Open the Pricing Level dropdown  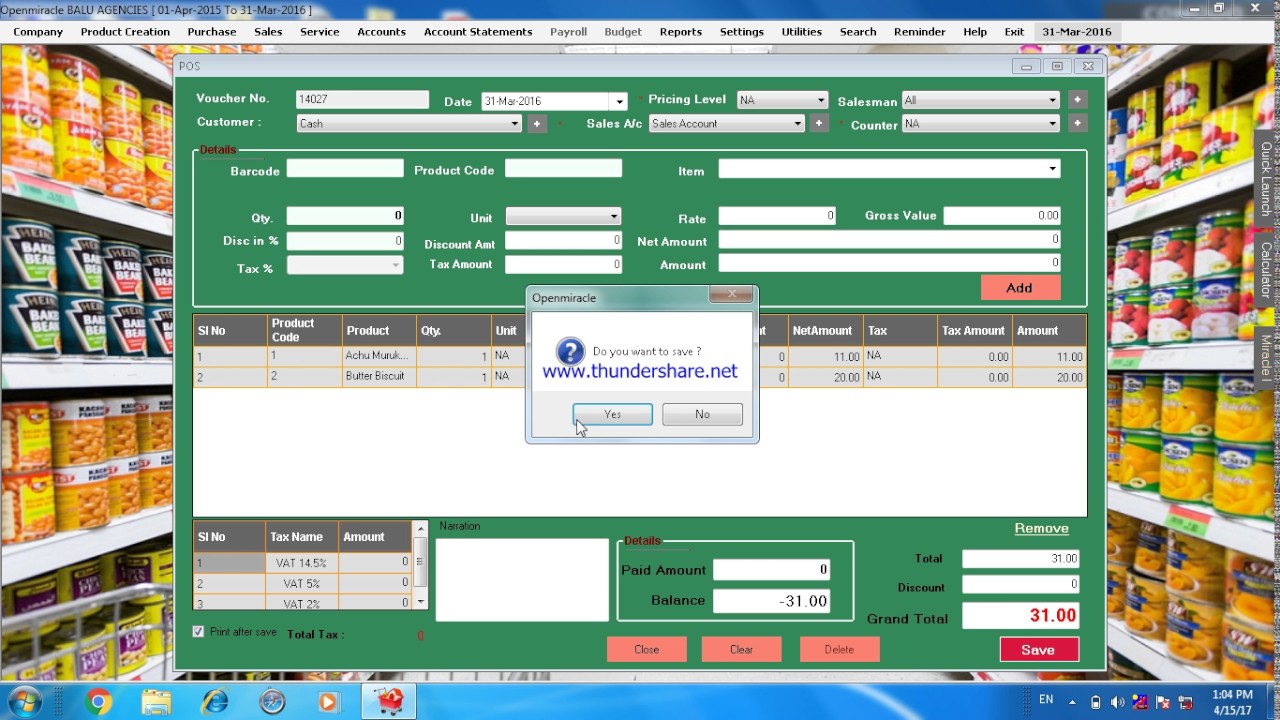(821, 100)
